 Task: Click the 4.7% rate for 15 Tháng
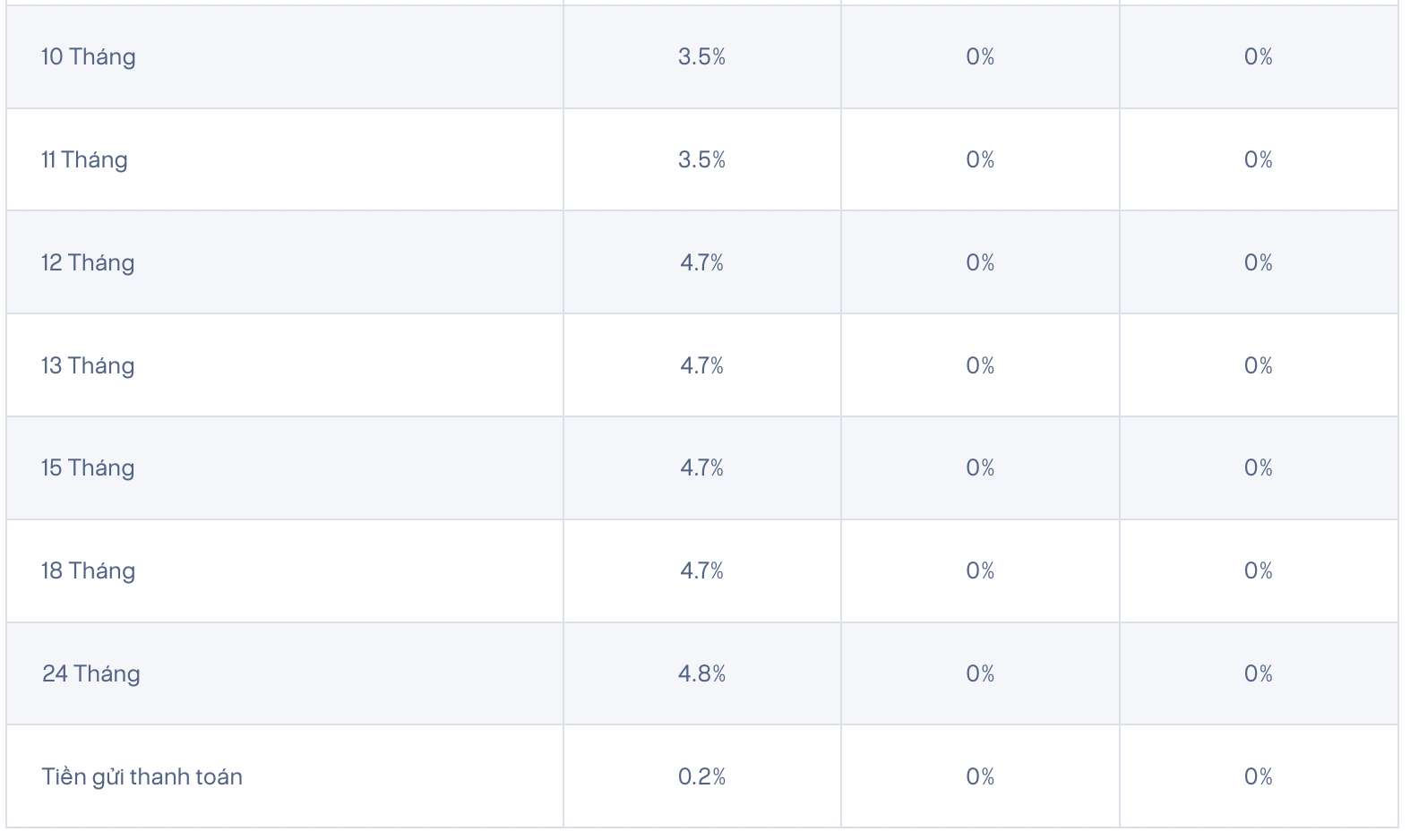(x=701, y=468)
